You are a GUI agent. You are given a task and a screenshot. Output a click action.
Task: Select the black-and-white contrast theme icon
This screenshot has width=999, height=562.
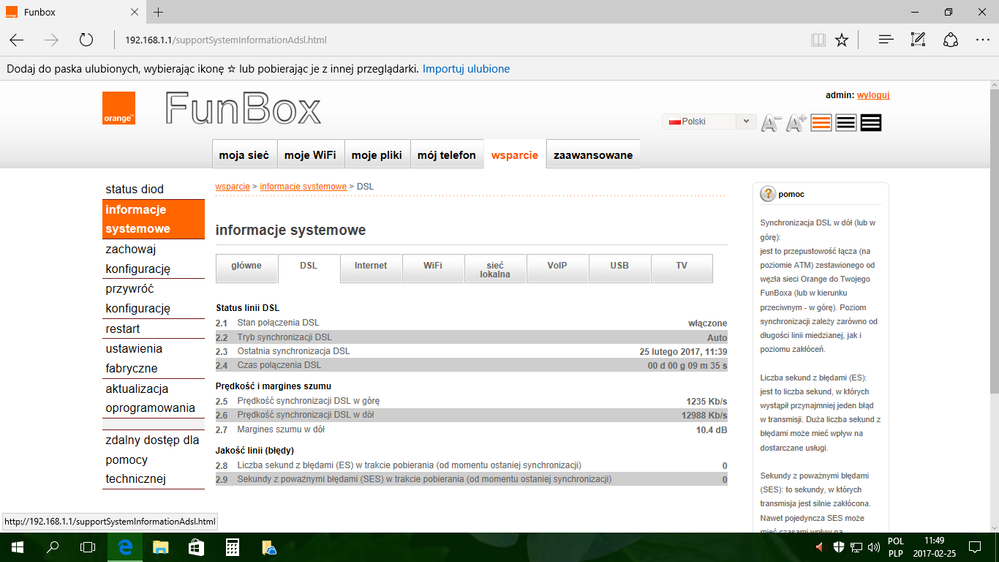(846, 122)
